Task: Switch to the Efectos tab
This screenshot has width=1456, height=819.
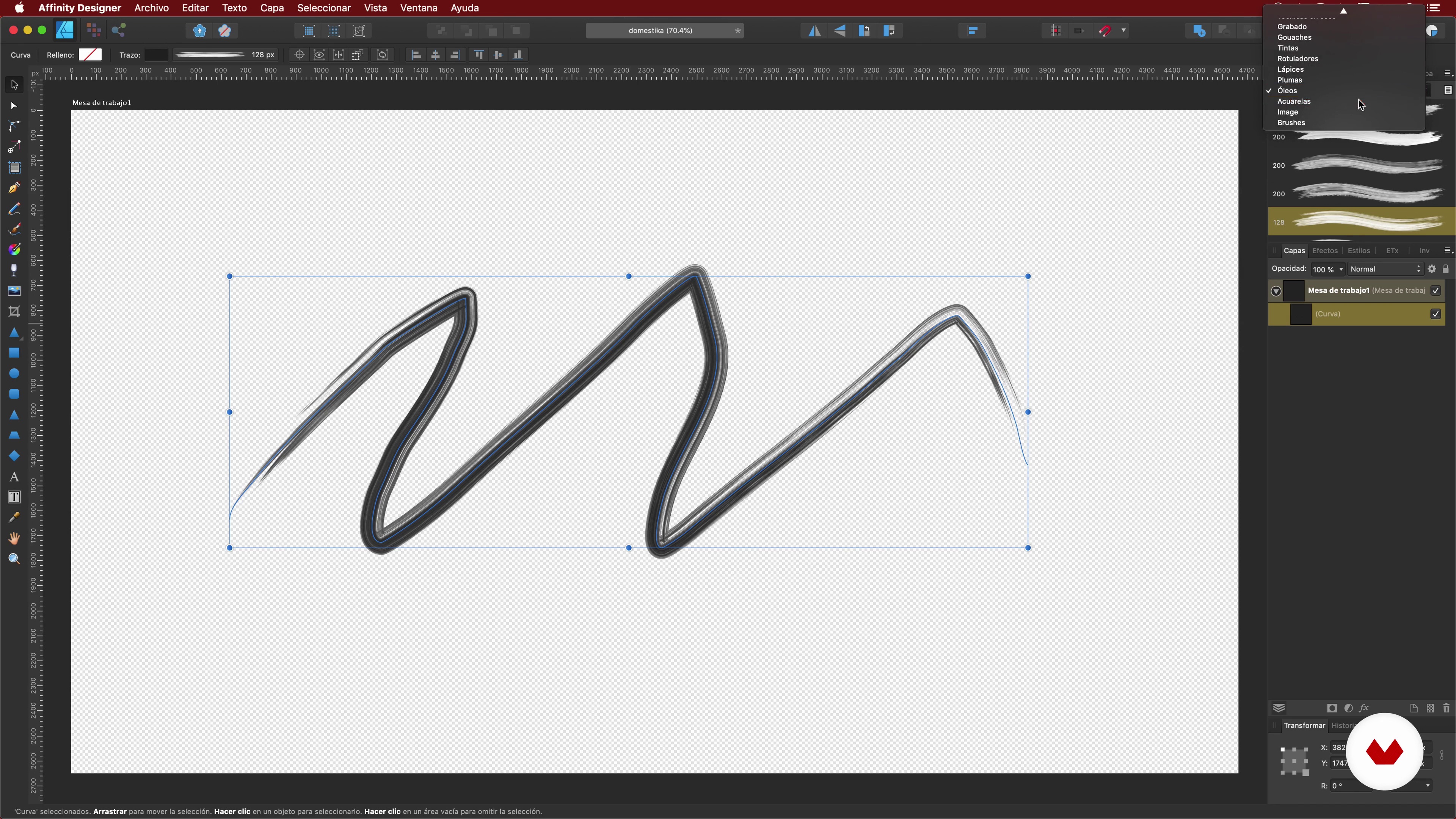Action: click(1325, 250)
